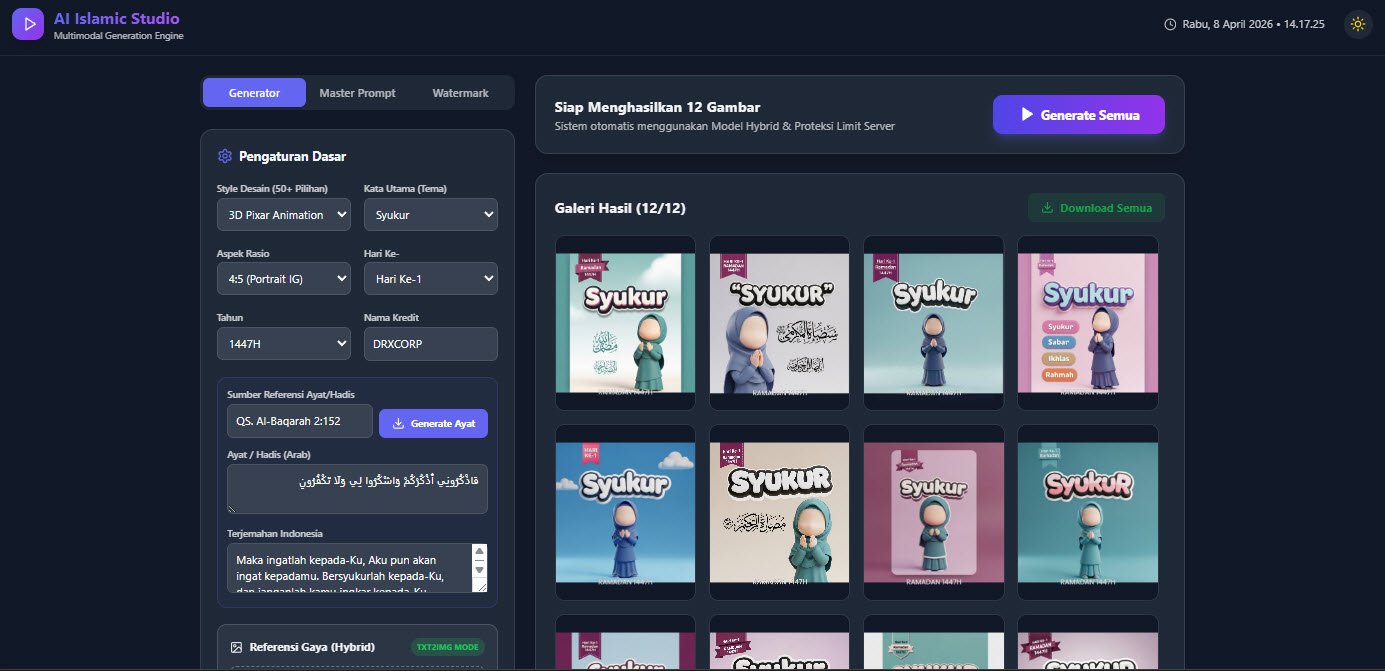This screenshot has height=671, width=1385.
Task: Click the Sumber Referensi Ayat/Hadis field
Action: [x=300, y=421]
